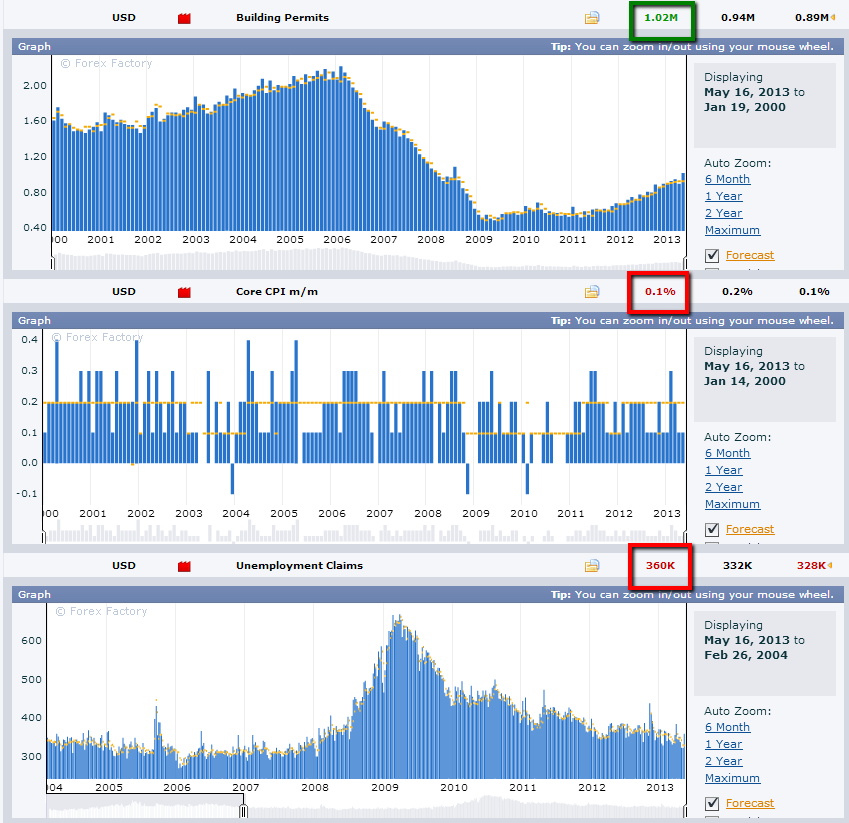Click the Building Permits graph range overview strip
This screenshot has height=823, width=849.
click(x=369, y=259)
